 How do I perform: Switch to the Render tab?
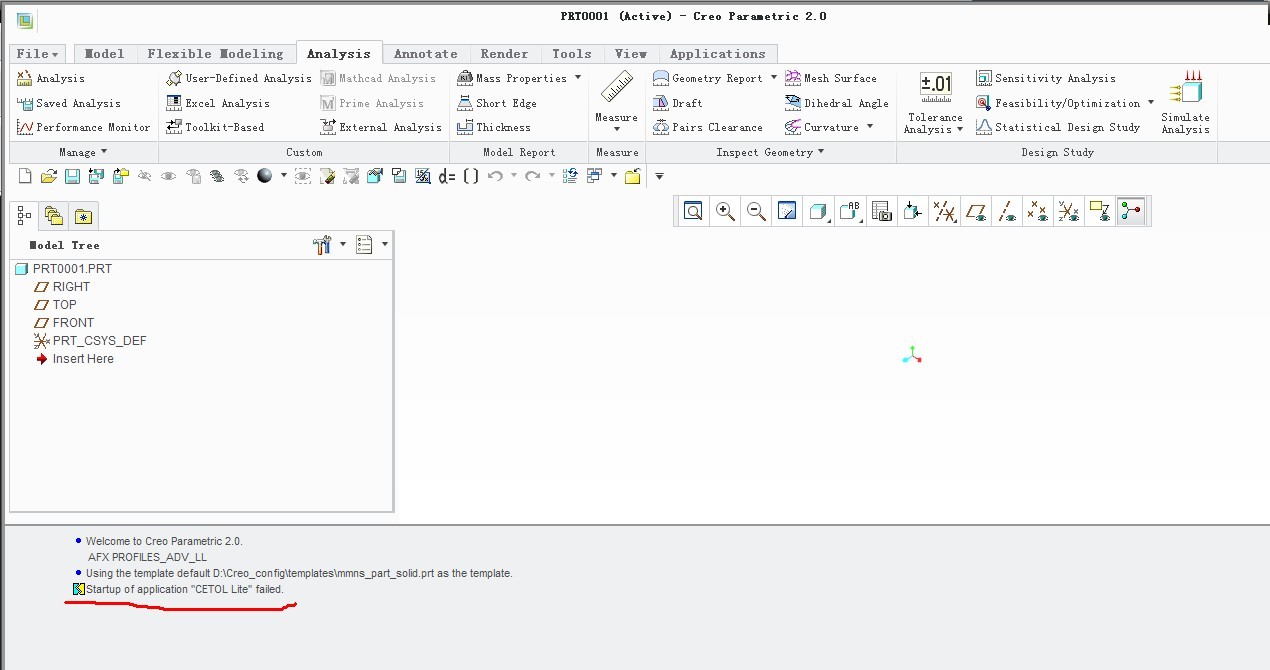(x=504, y=54)
